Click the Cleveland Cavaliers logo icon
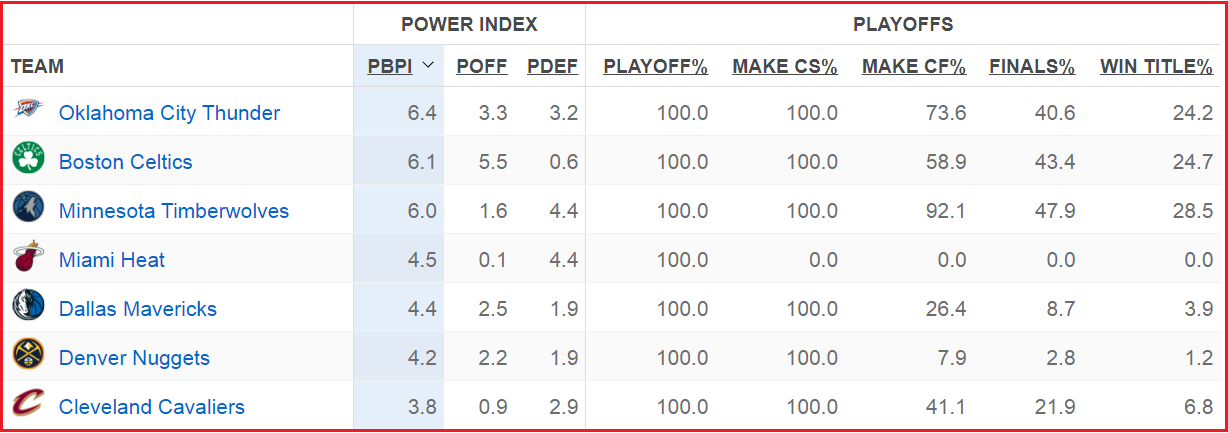The width and height of the screenshot is (1228, 433). tap(28, 405)
